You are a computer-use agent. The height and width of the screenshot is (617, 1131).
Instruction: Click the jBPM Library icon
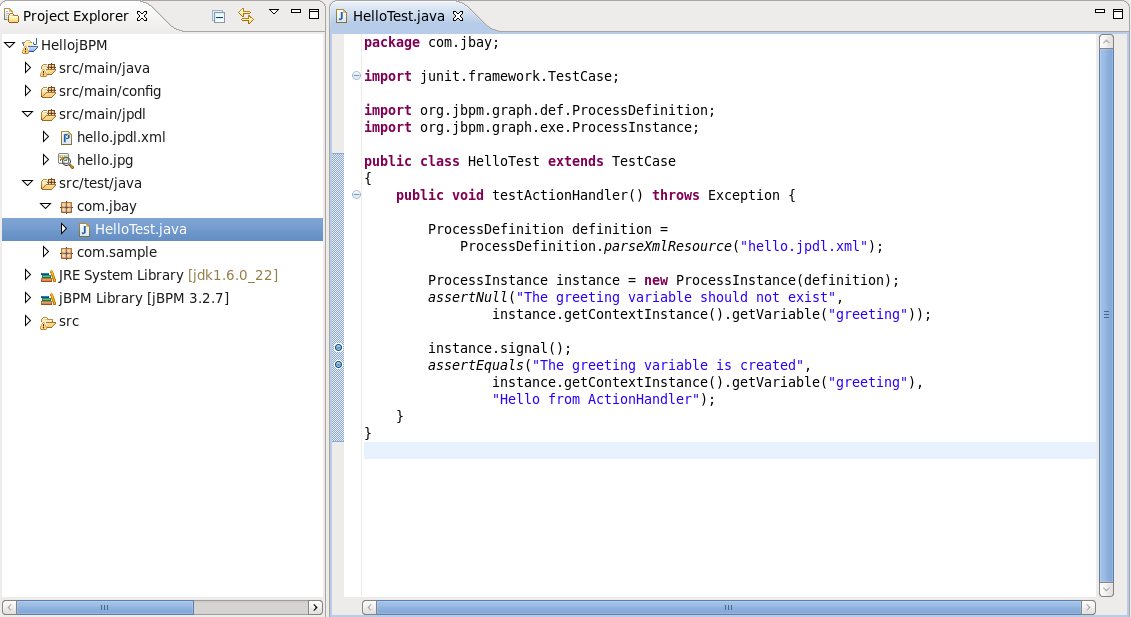48,299
